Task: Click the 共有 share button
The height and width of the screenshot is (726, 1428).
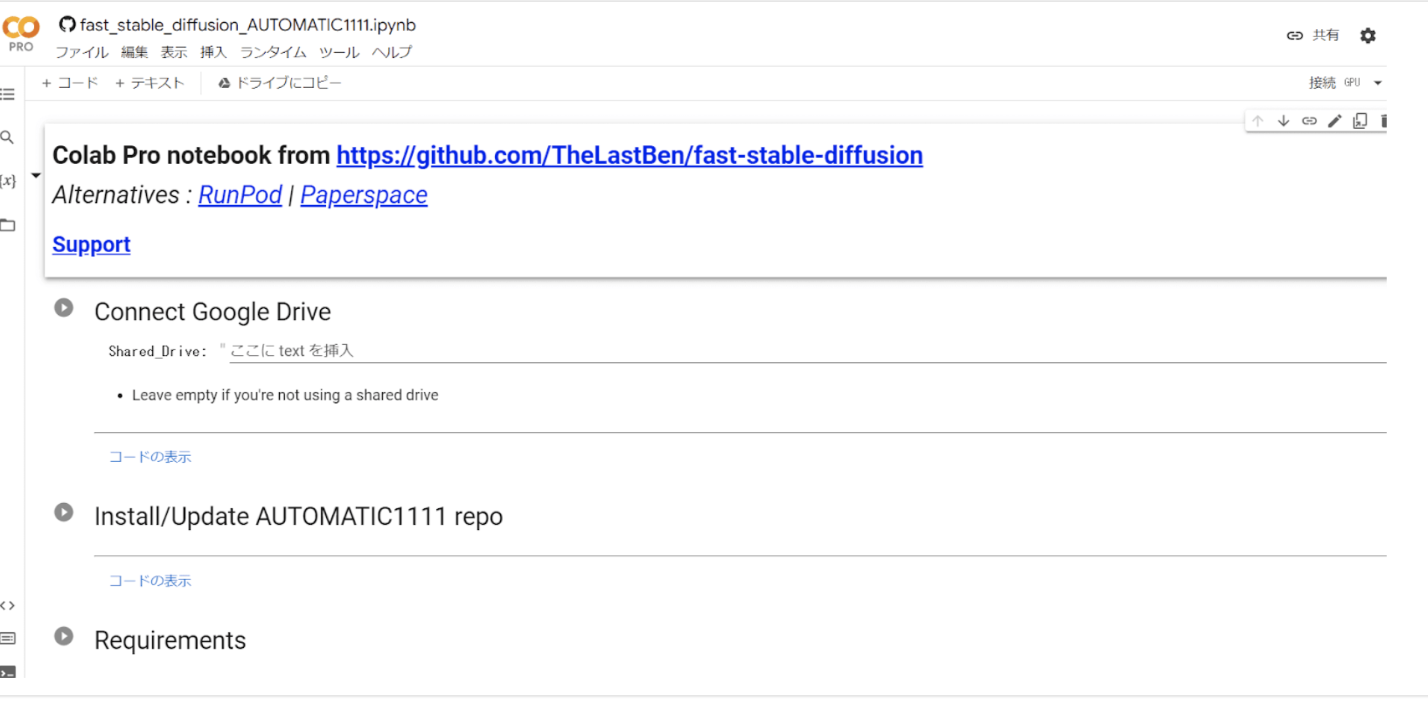Action: (1313, 35)
